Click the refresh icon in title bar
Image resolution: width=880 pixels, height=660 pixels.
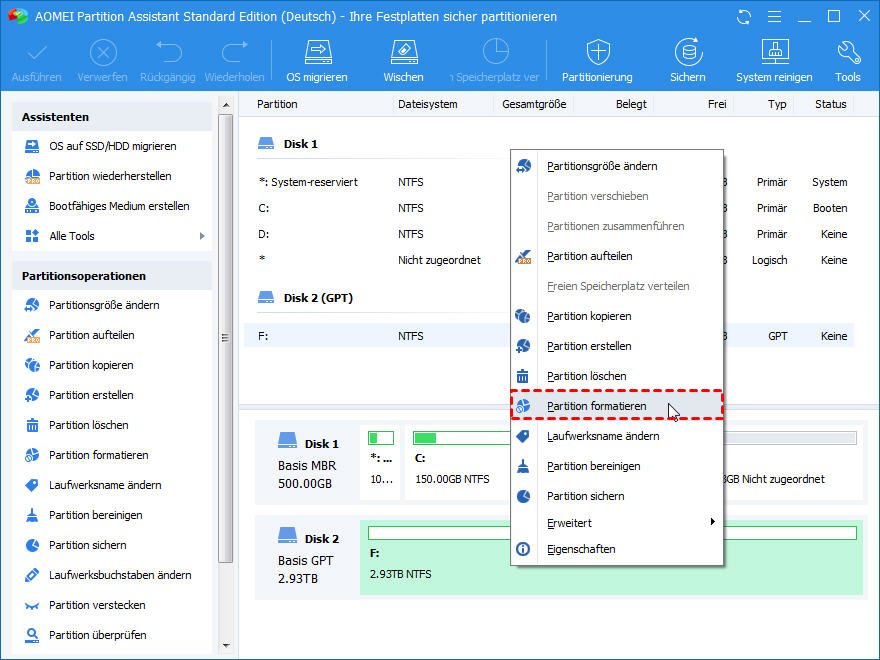point(744,17)
